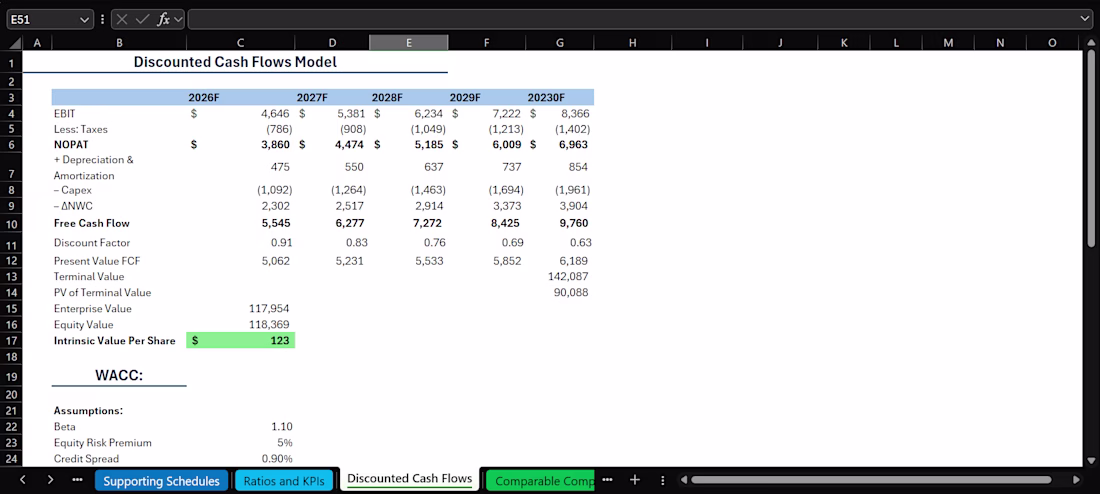Select column H header
The image size is (1100, 494).
pos(632,43)
